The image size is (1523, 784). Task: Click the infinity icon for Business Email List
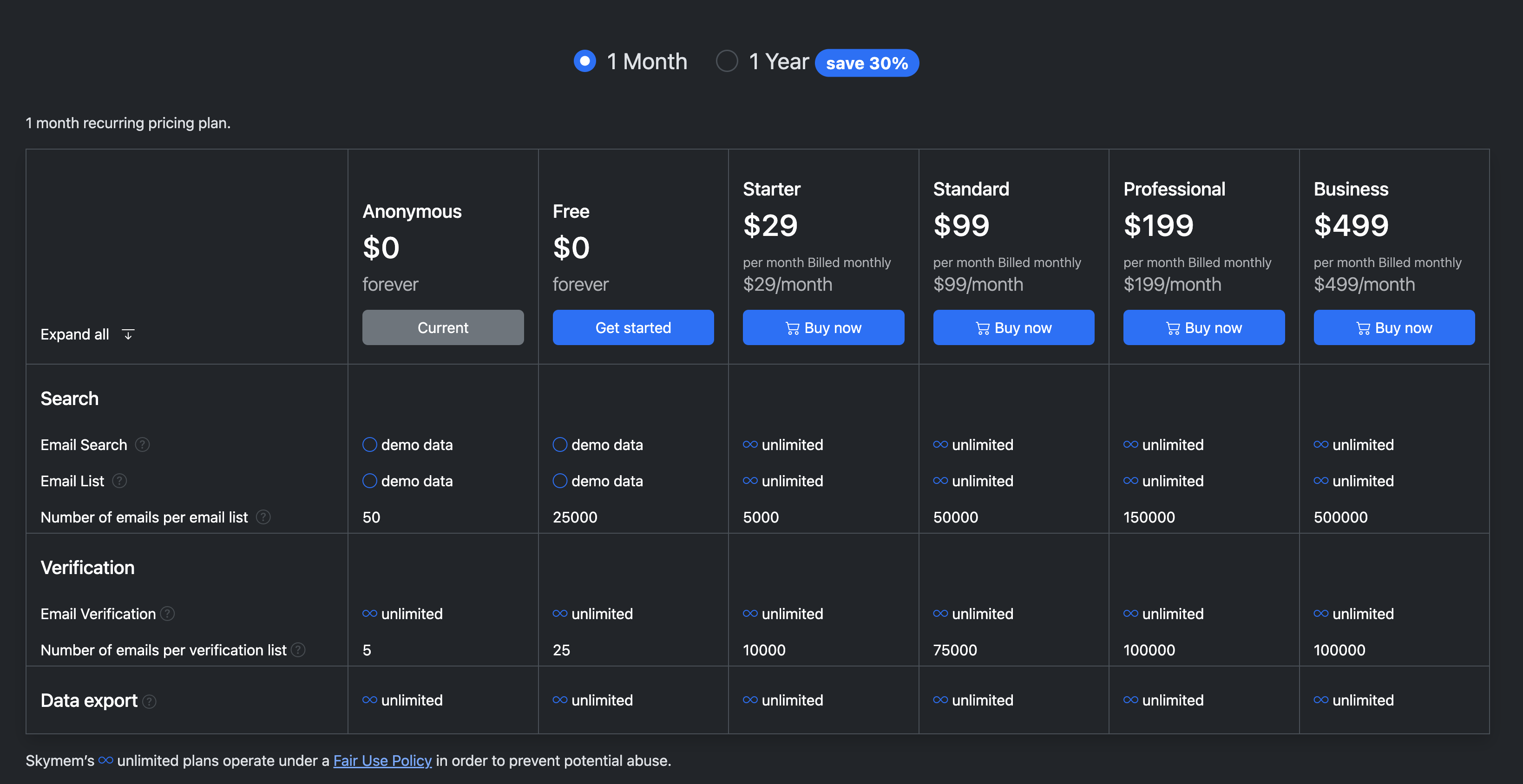(1321, 481)
